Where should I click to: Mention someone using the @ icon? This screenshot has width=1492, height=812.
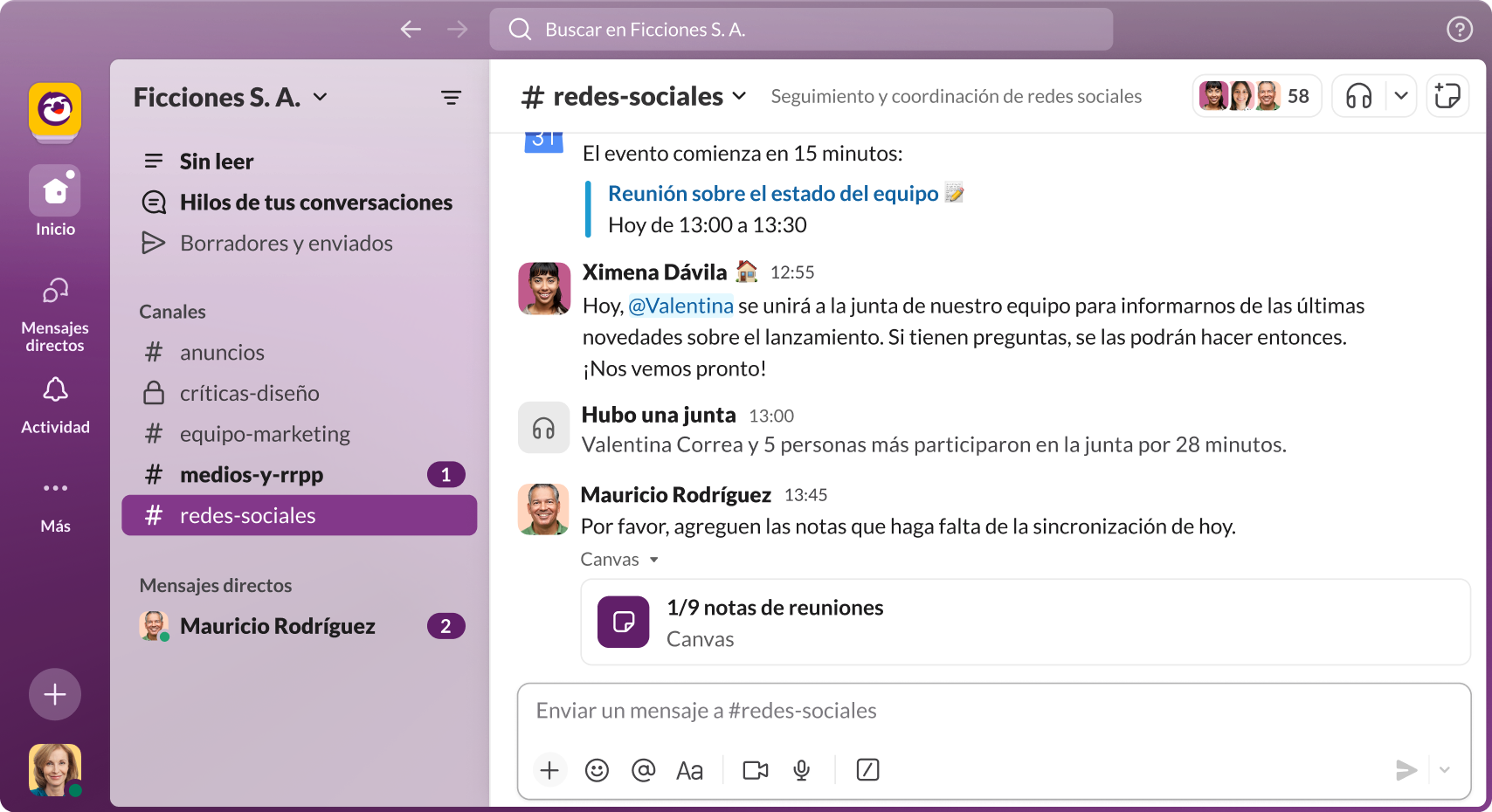pyautogui.click(x=644, y=770)
